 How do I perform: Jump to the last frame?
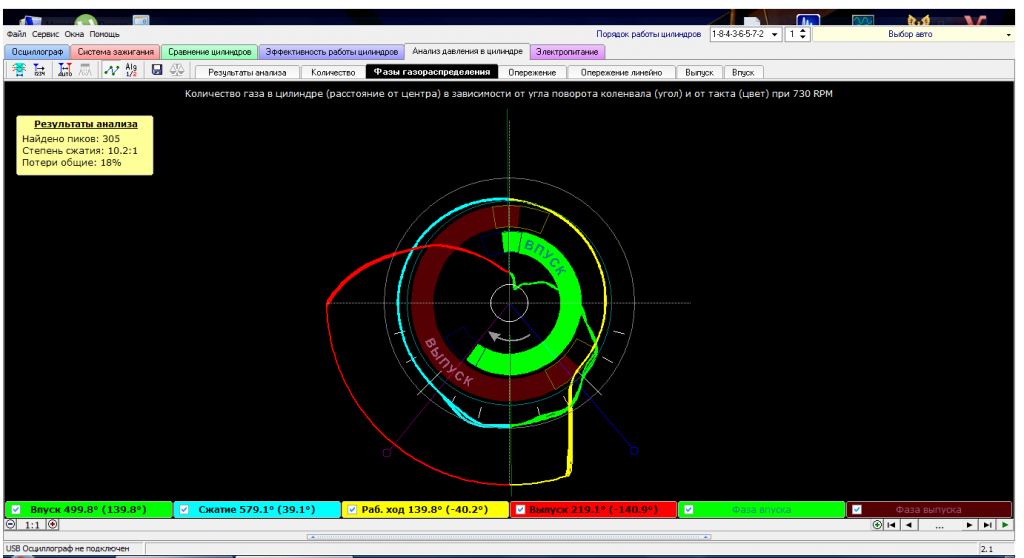(987, 525)
